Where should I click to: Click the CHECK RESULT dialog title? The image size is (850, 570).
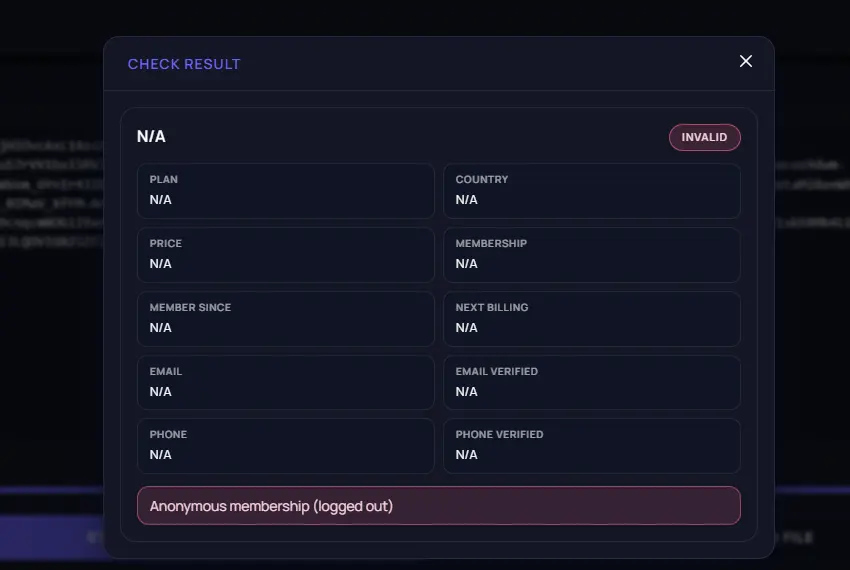tap(184, 64)
